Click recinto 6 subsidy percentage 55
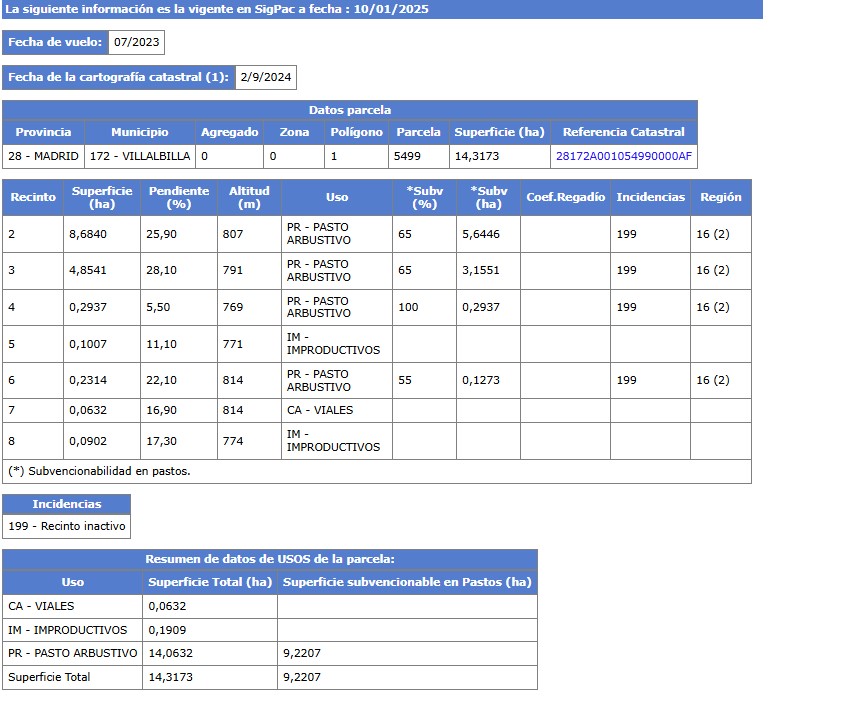 point(405,380)
